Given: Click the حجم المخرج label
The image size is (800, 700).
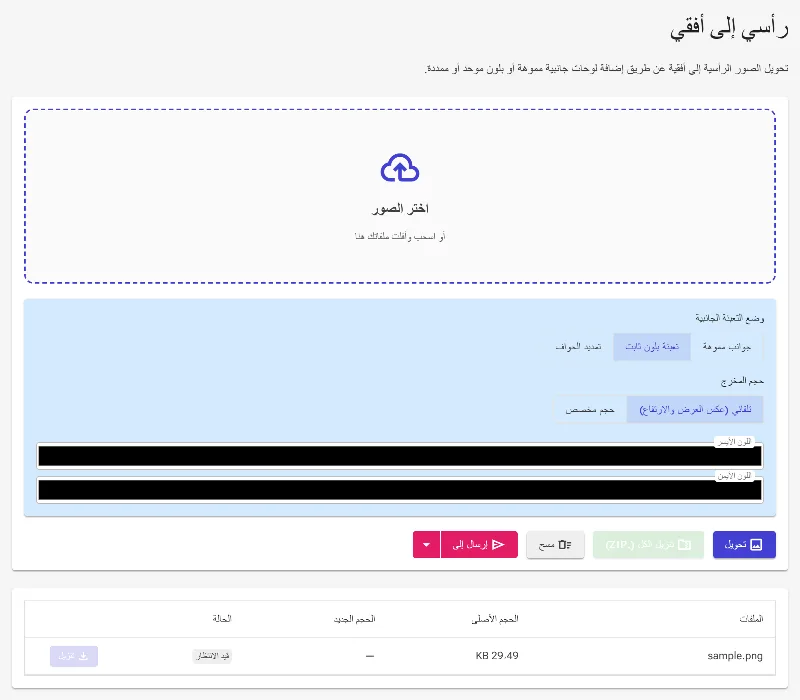Looking at the screenshot, I should (x=742, y=381).
